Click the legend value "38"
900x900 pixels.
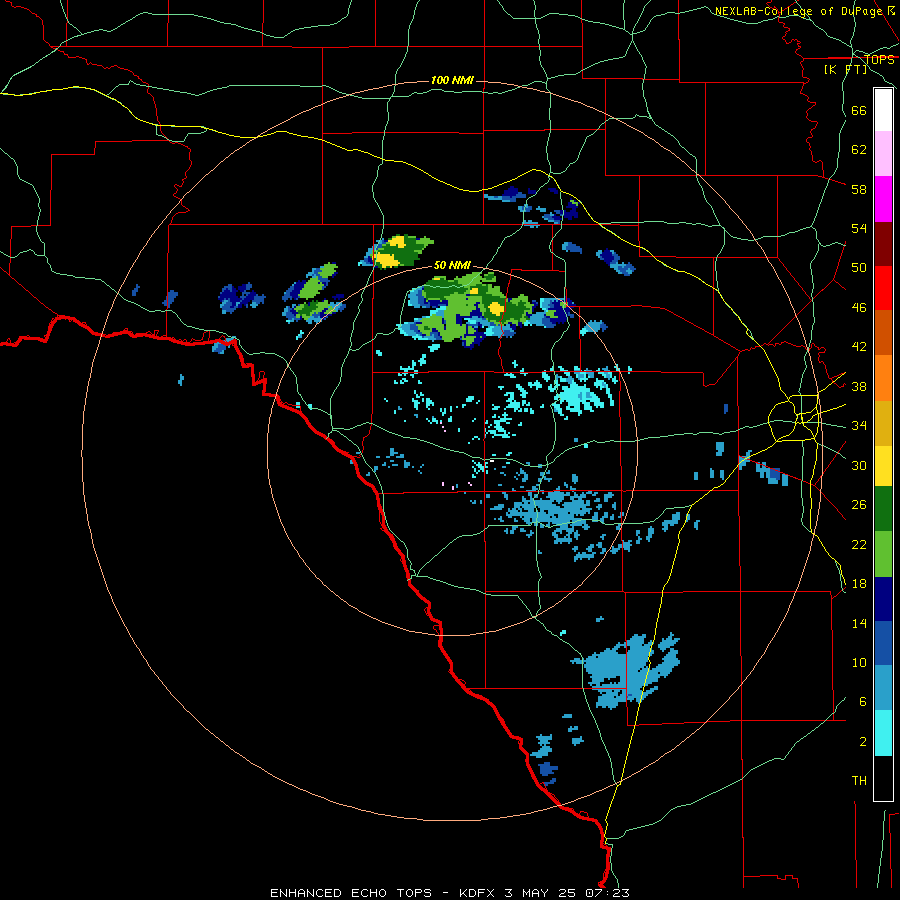(x=859, y=387)
